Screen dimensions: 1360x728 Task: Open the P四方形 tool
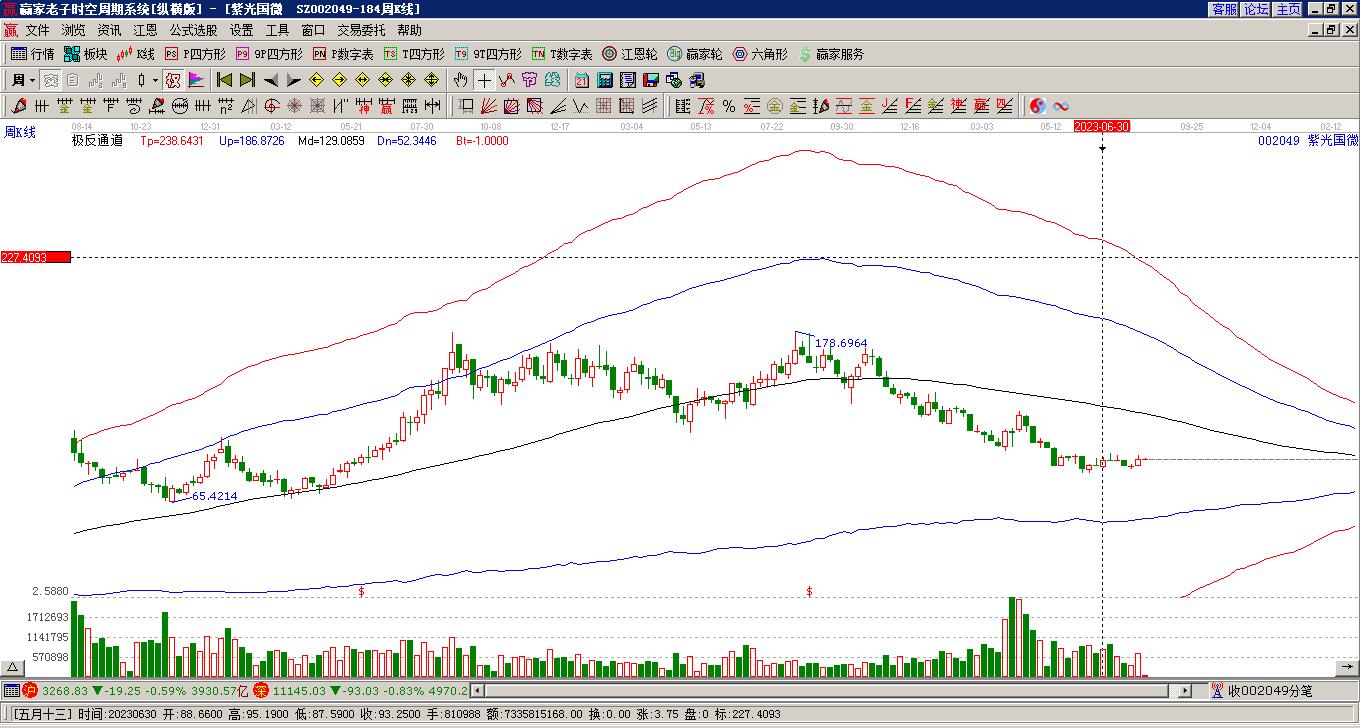pyautogui.click(x=195, y=54)
